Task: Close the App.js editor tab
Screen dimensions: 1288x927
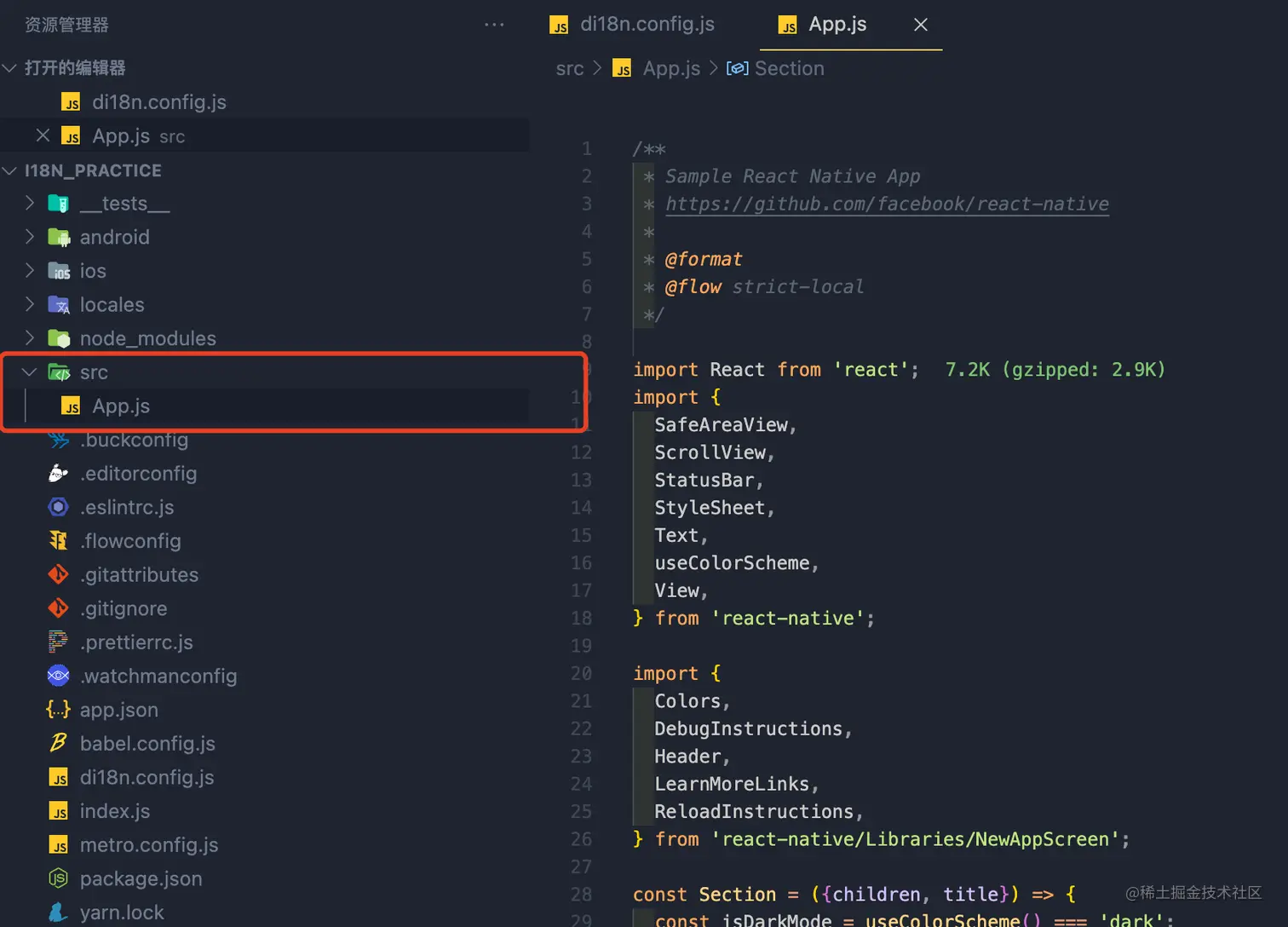Action: [921, 25]
